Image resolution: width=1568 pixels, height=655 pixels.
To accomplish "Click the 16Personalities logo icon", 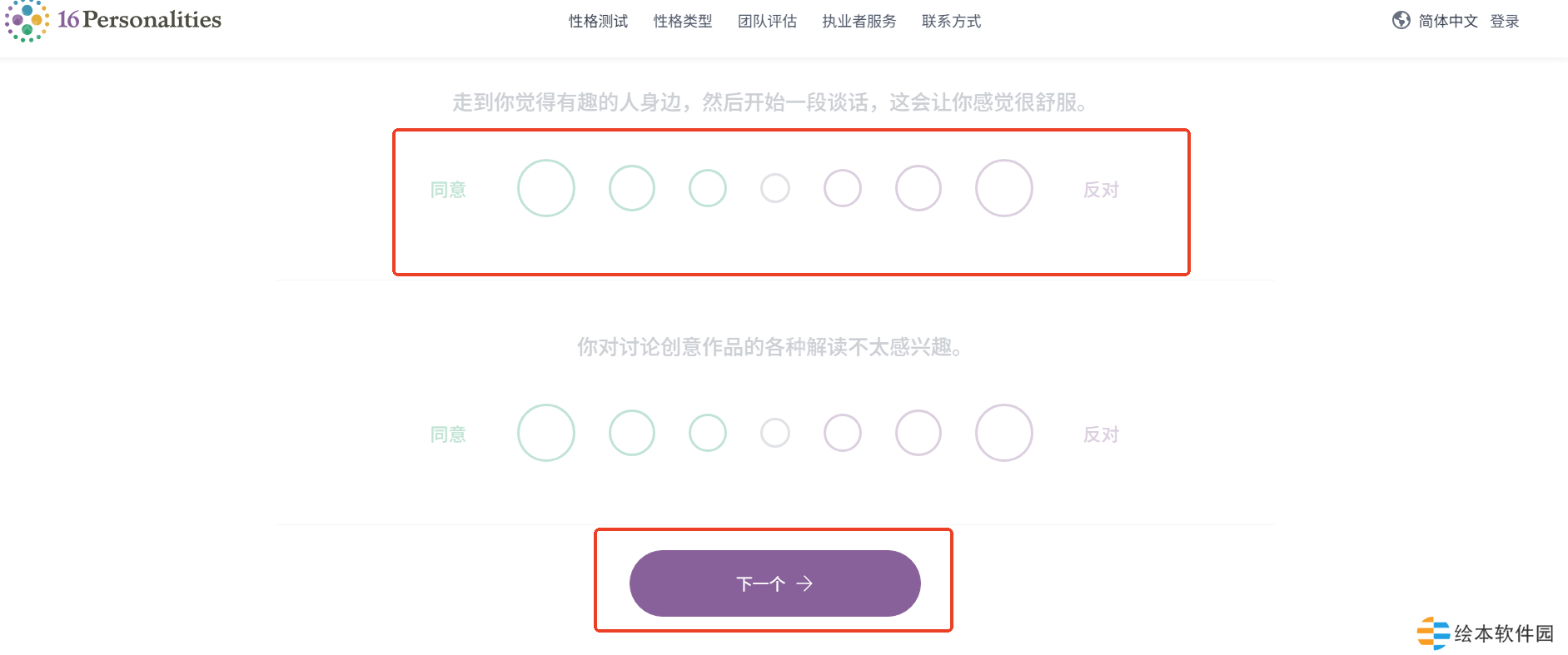I will (27, 21).
